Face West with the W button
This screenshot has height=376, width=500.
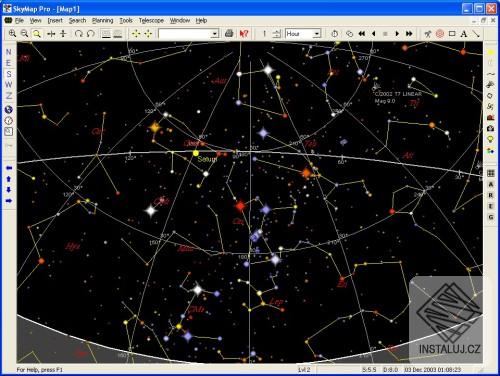9,85
